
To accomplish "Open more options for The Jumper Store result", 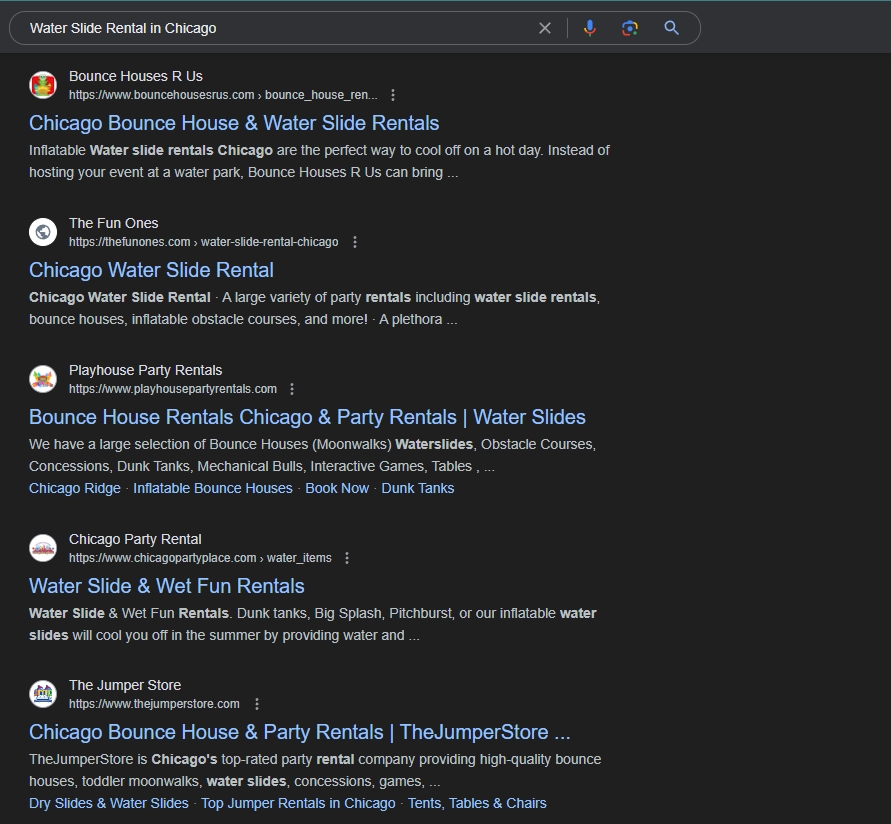I will (257, 704).
